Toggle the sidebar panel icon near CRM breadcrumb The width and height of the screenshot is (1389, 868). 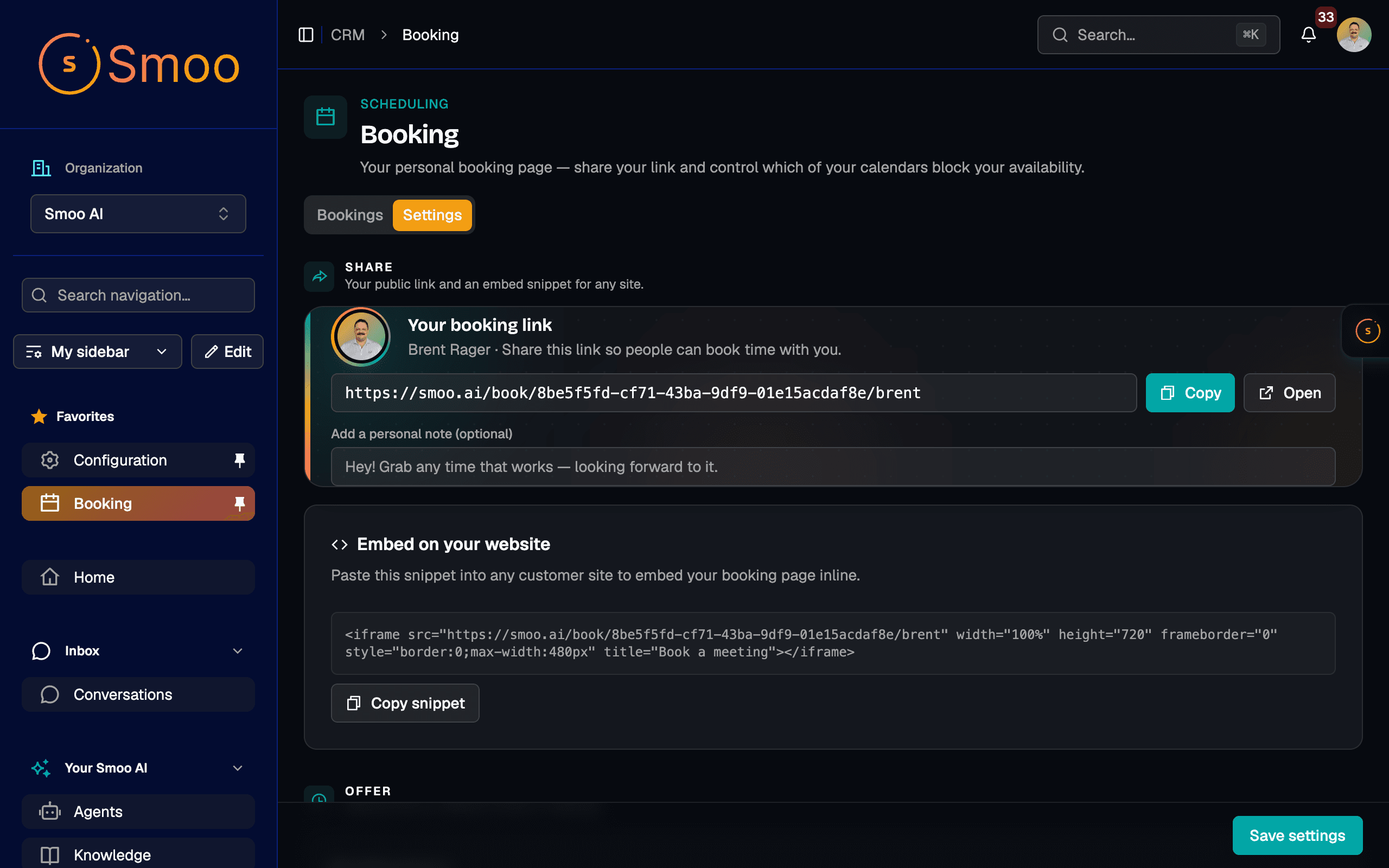pos(306,35)
